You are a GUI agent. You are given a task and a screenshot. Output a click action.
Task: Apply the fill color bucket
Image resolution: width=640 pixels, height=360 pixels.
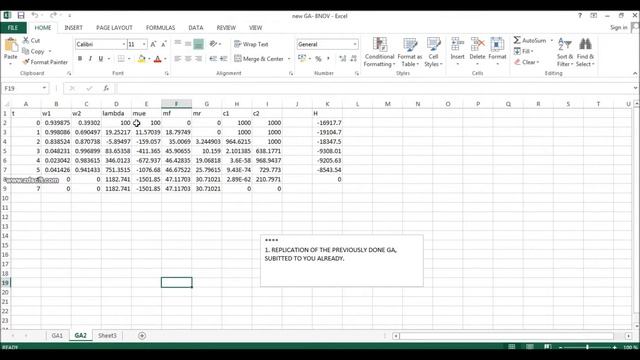tap(141, 59)
